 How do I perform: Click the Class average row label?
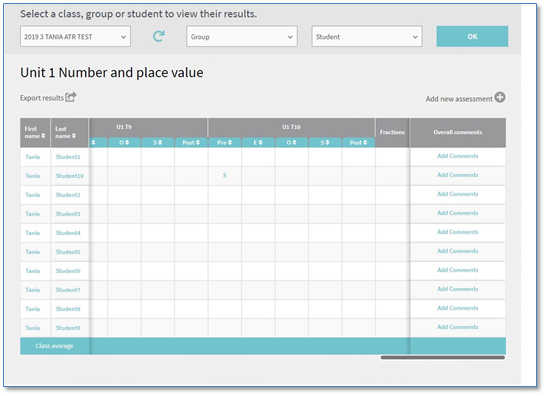click(x=54, y=346)
